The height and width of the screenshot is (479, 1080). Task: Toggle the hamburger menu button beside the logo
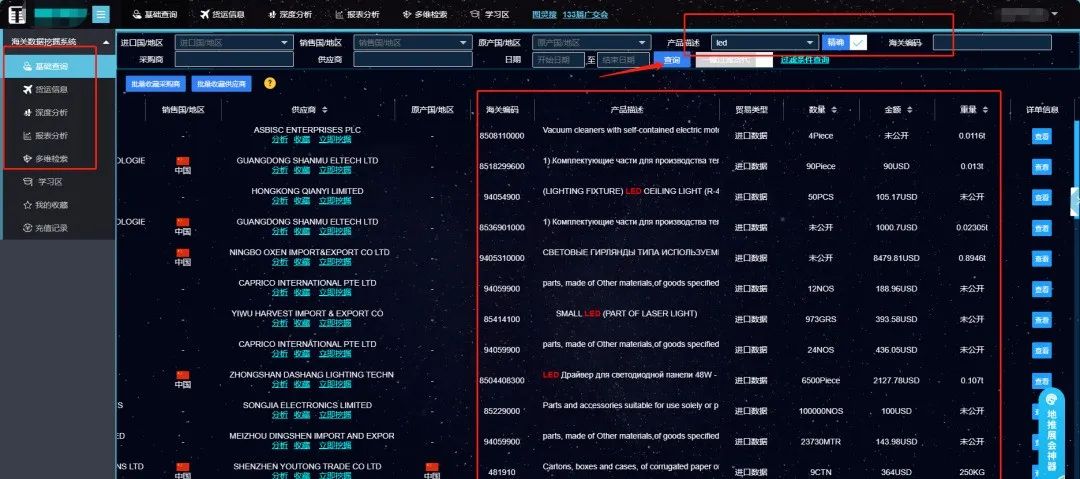[101, 14]
